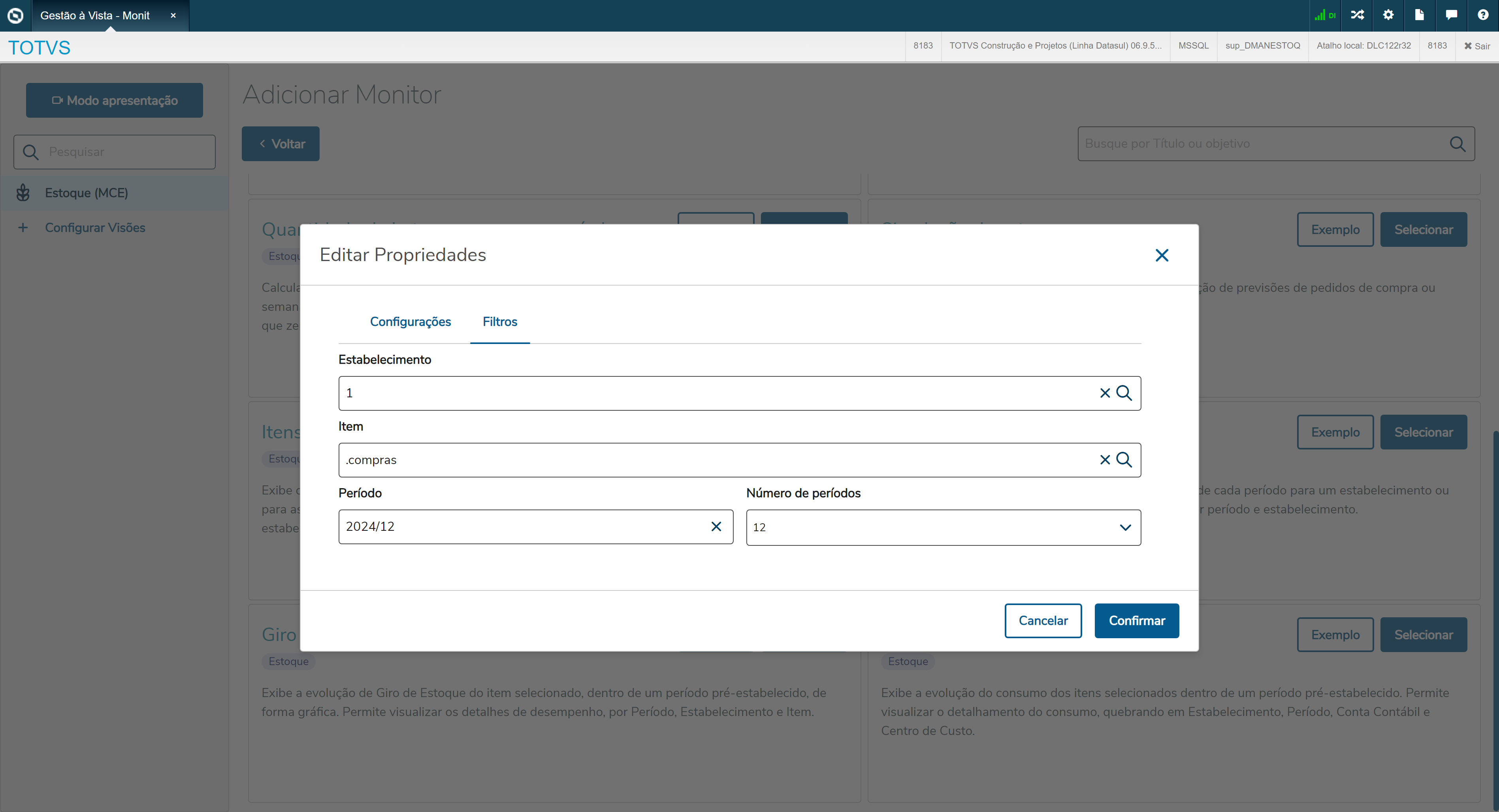The image size is (1499, 812).
Task: Close the Editar Propriedades dialog
Action: 1162,256
